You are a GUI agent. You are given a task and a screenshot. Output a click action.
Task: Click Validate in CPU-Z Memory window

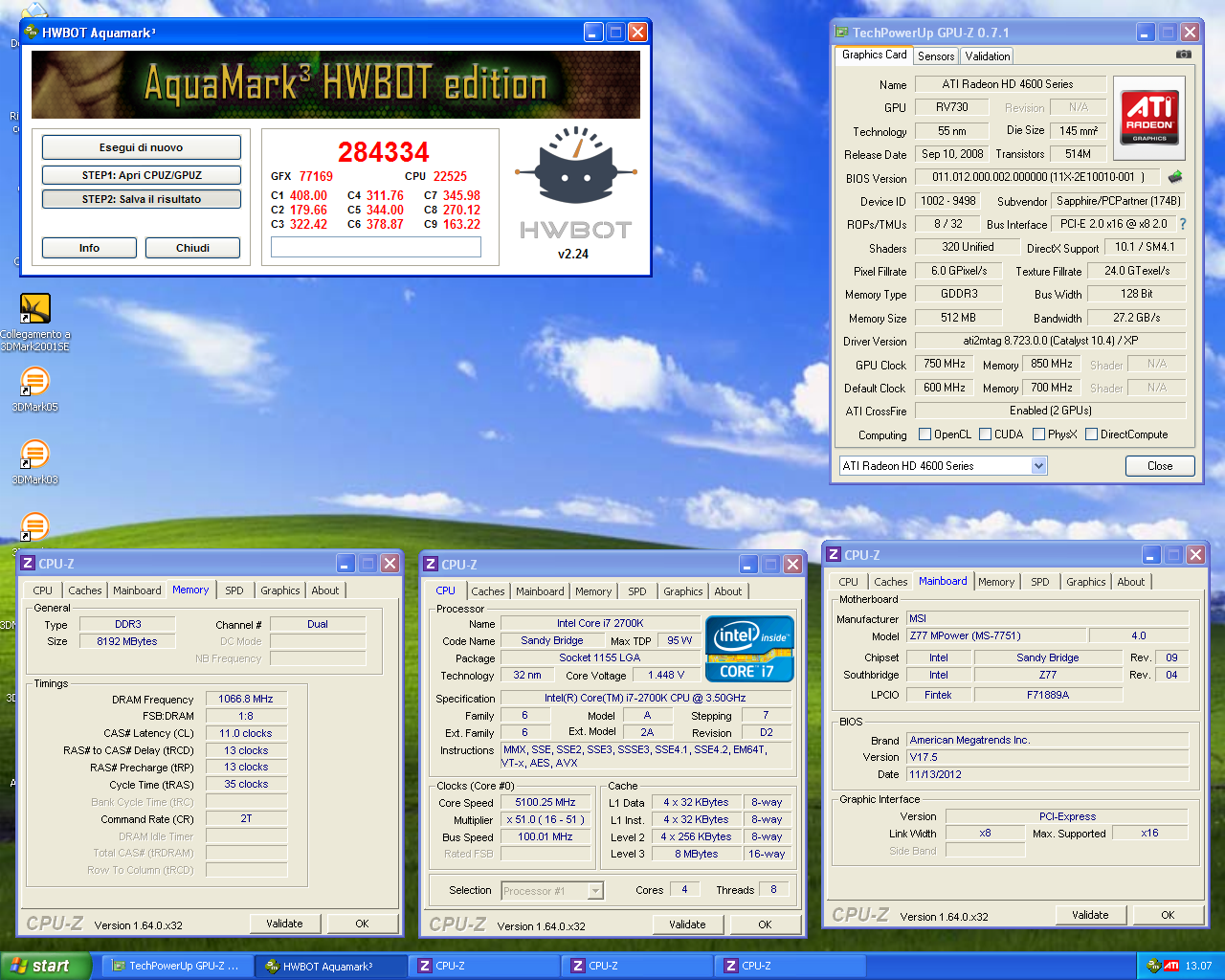click(284, 924)
